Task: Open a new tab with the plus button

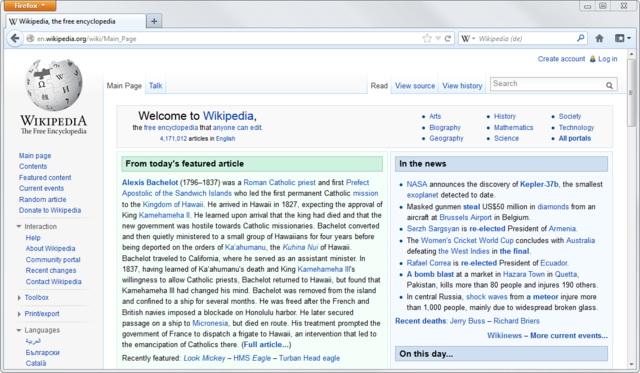Action: [x=154, y=21]
